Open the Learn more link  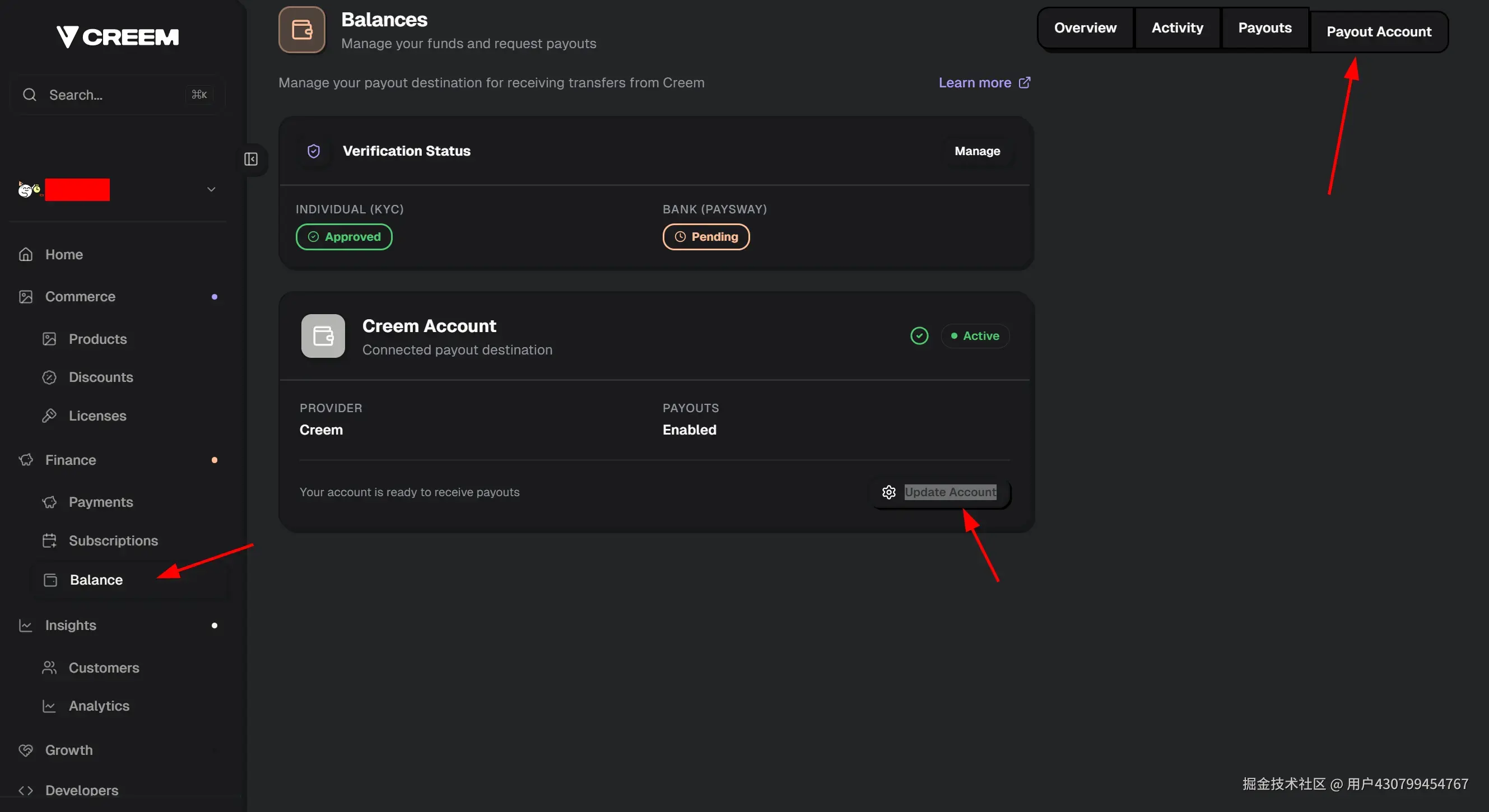(984, 83)
